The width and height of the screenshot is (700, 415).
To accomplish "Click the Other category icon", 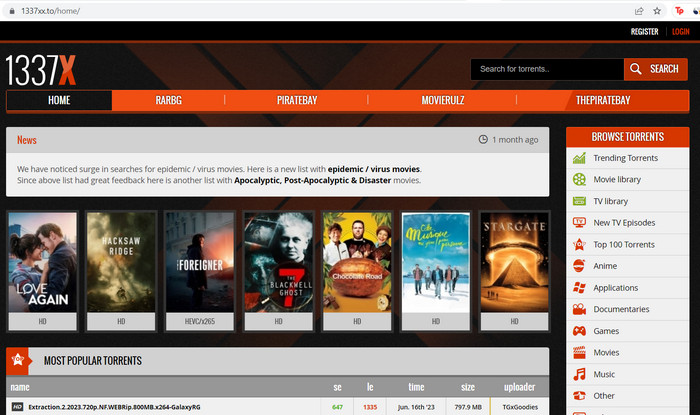I will (x=579, y=396).
